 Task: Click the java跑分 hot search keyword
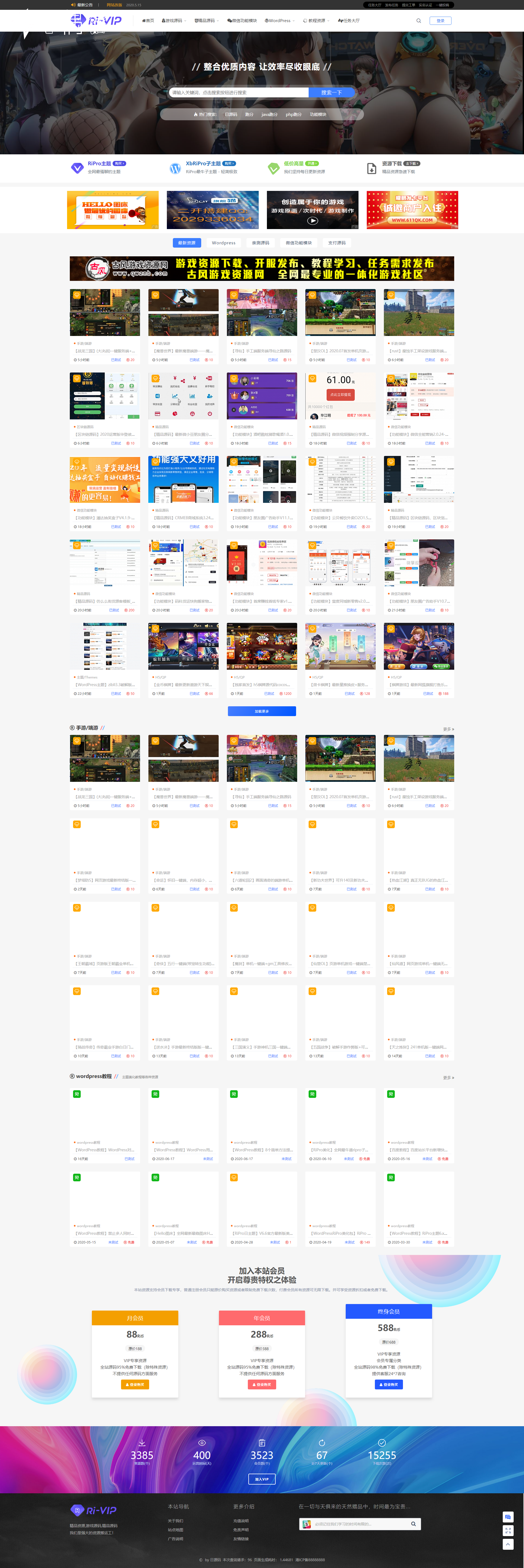click(x=270, y=115)
